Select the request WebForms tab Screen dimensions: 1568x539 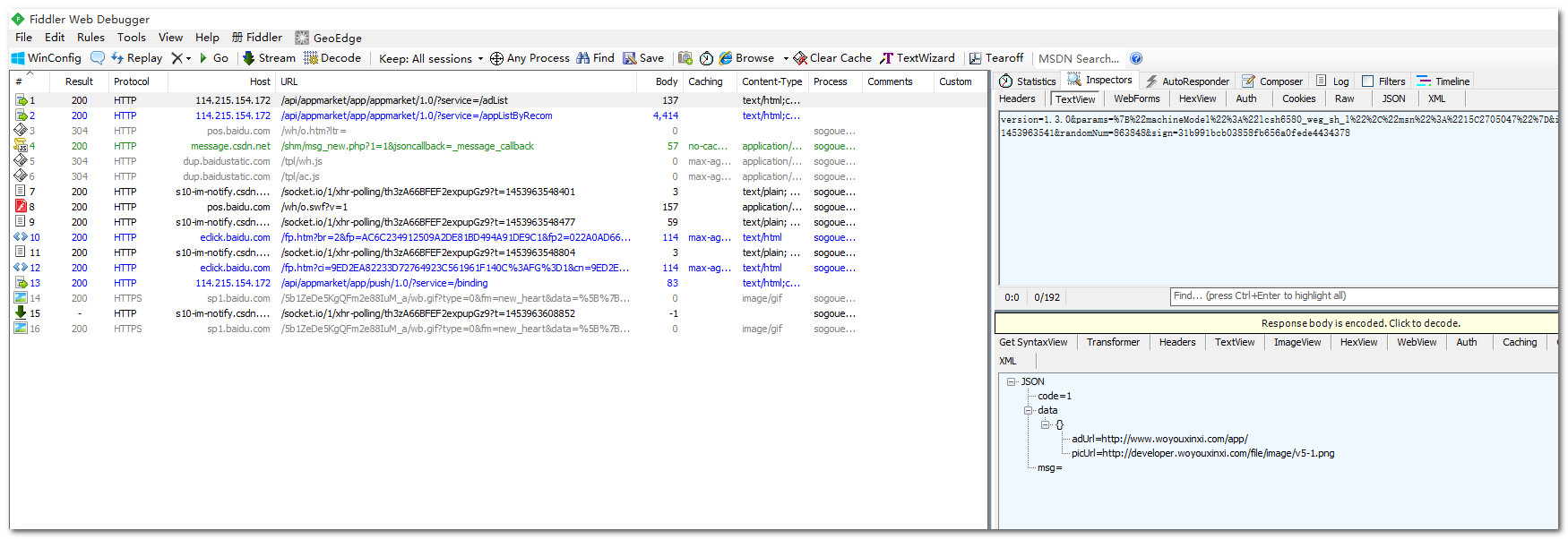pos(1137,99)
